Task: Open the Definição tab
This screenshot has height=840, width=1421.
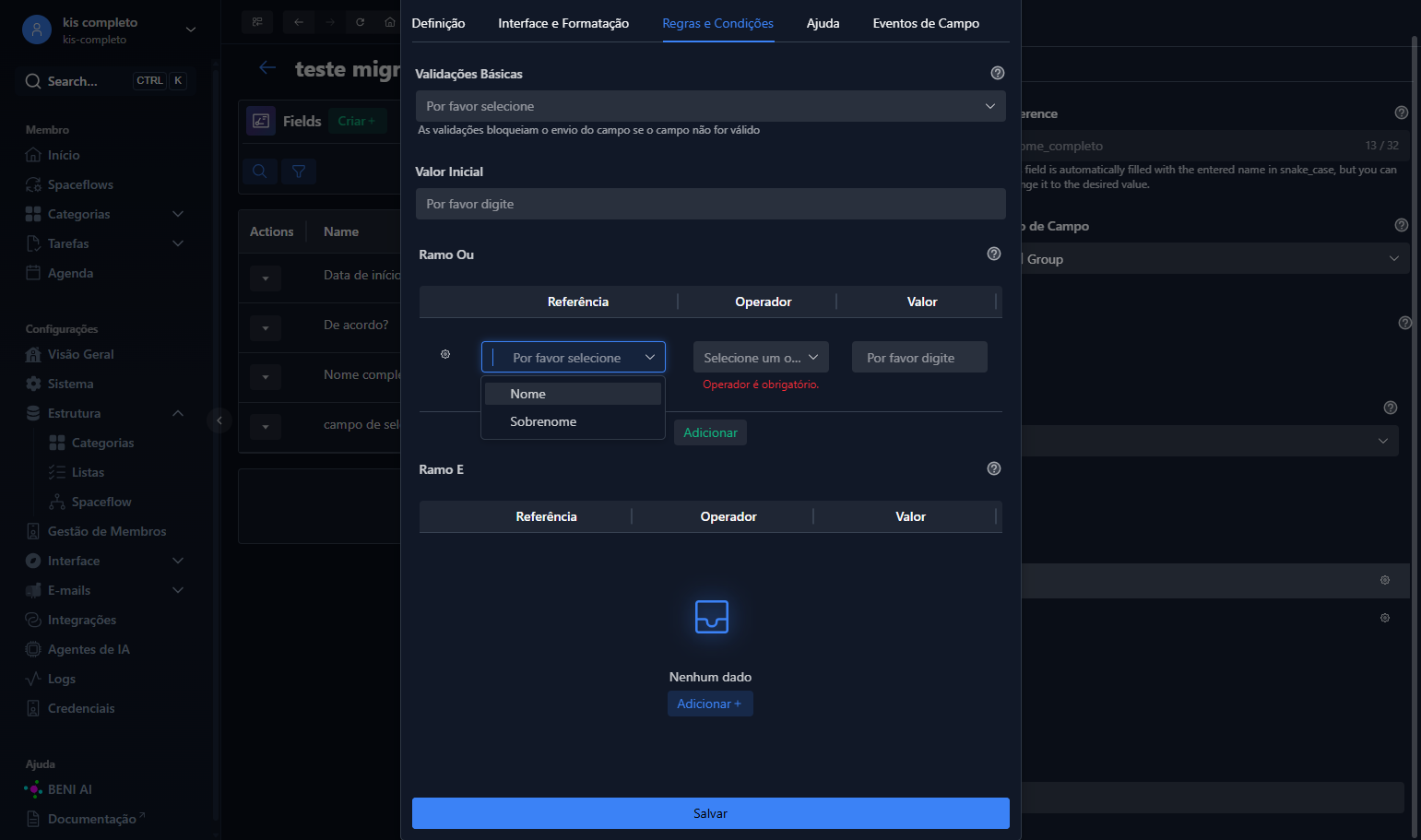Action: [438, 23]
